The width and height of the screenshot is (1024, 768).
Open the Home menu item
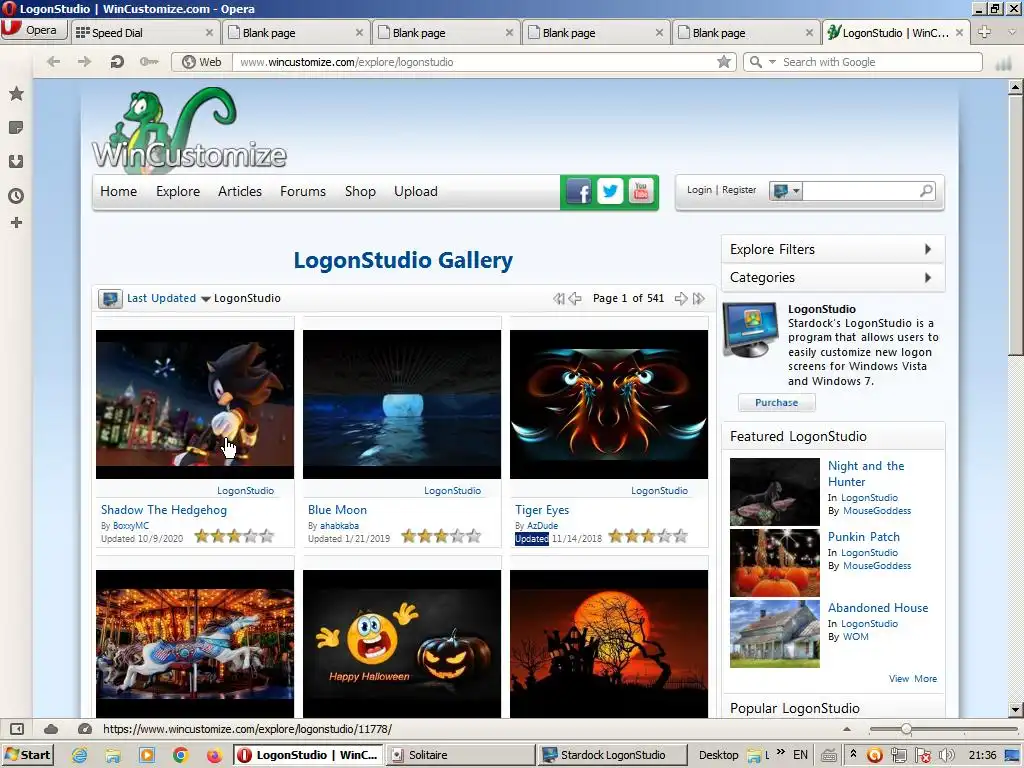pyautogui.click(x=118, y=191)
